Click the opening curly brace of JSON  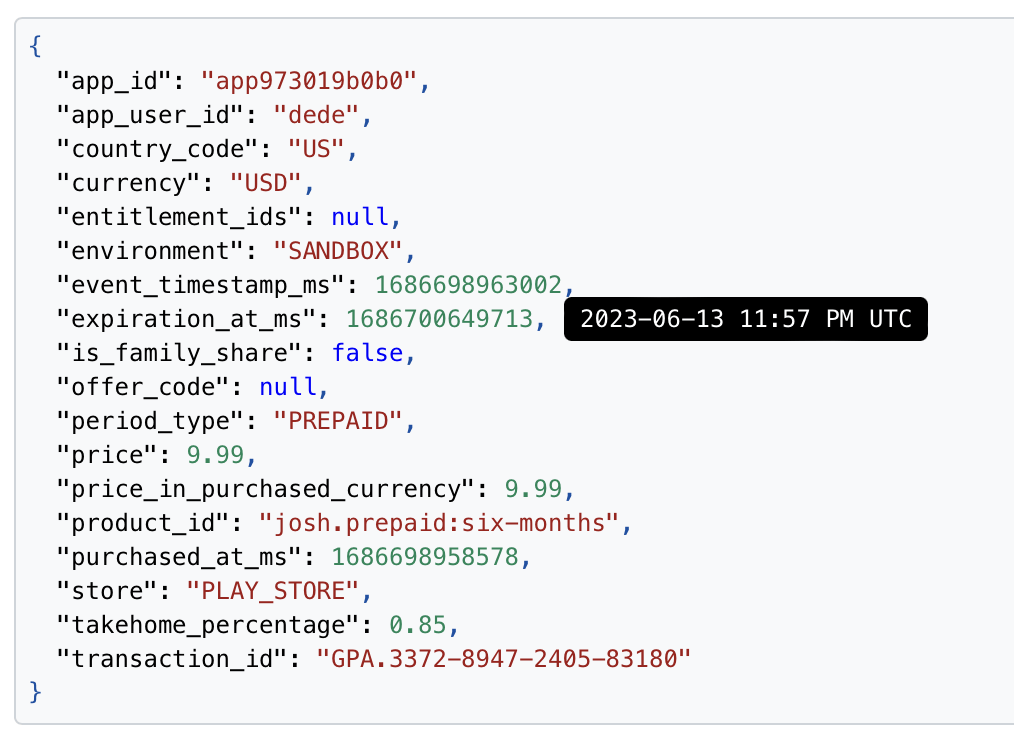click(x=36, y=47)
